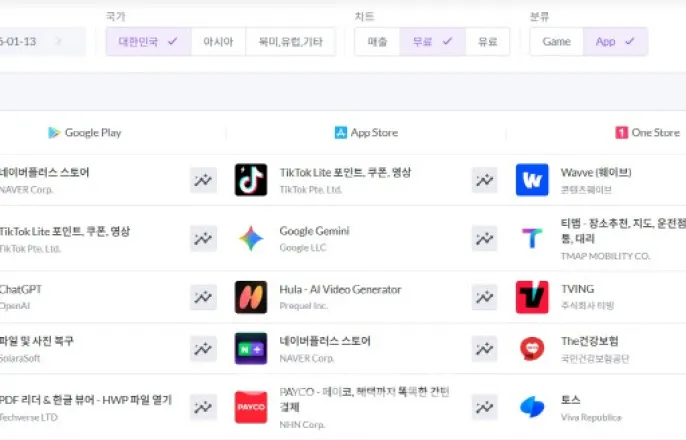Switch chart to 매출

click(377, 42)
